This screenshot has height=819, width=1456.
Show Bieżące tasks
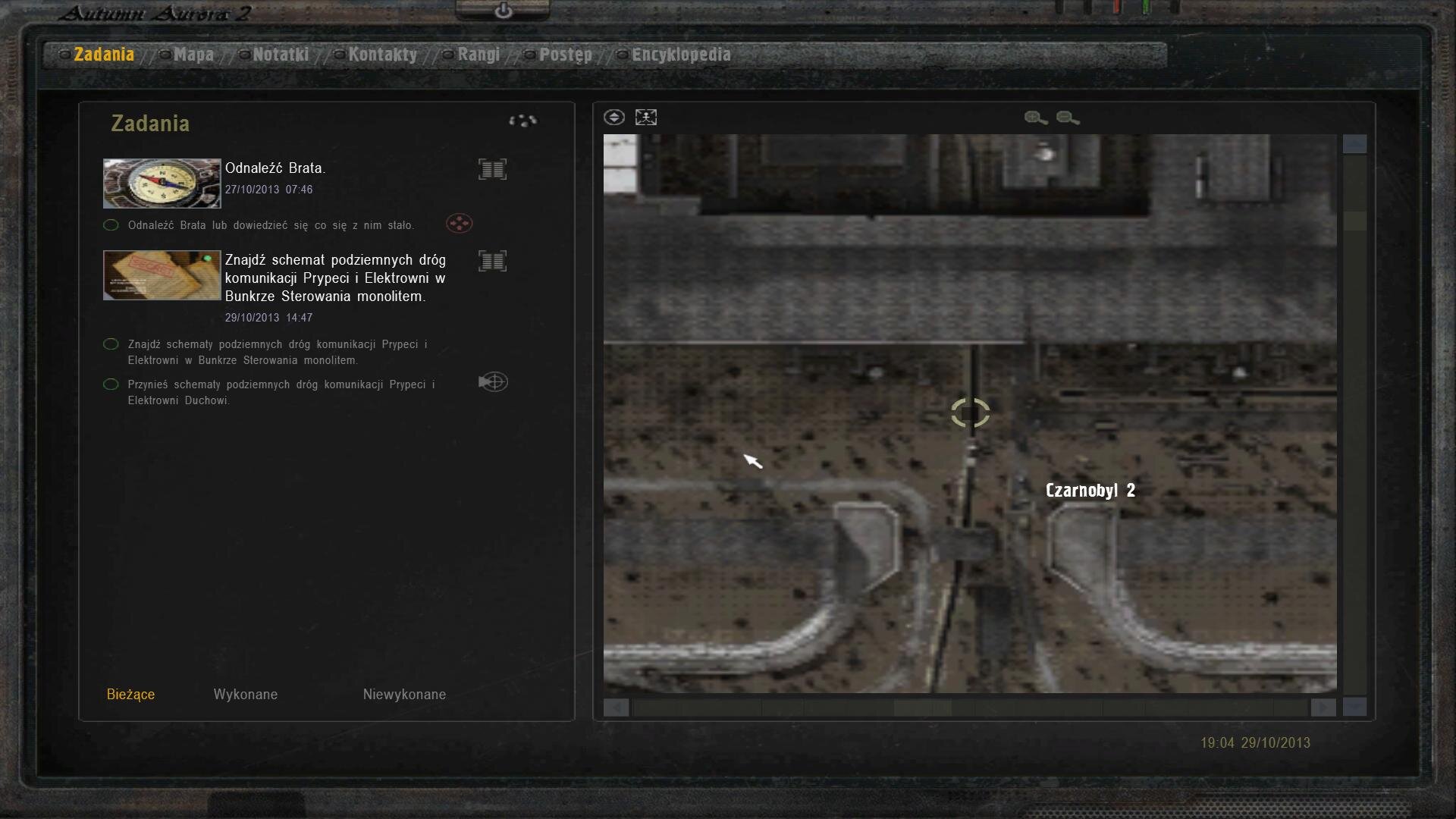(x=130, y=695)
